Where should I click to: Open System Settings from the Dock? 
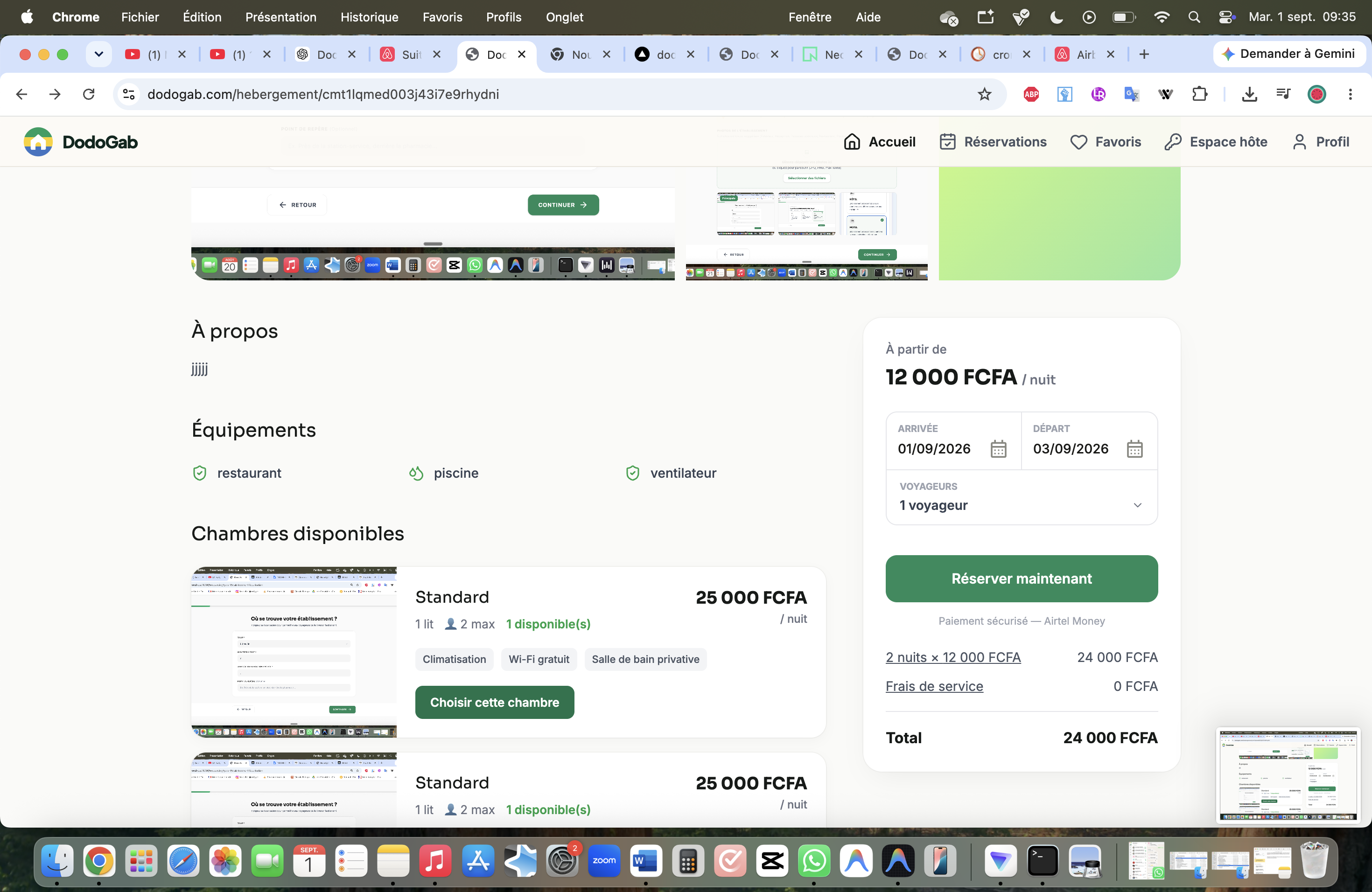click(x=562, y=861)
